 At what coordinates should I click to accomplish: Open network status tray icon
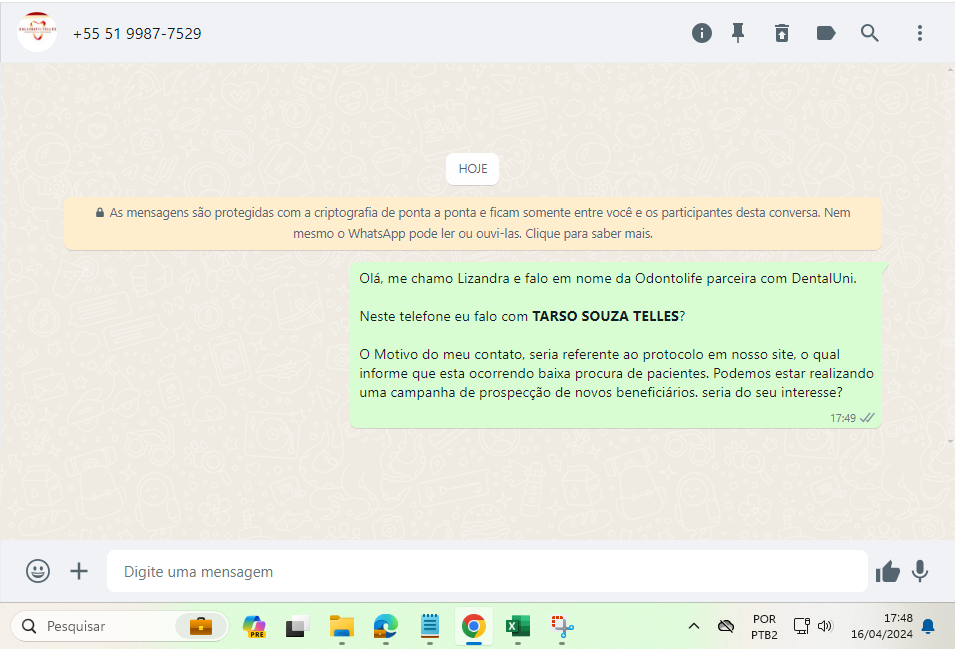click(x=801, y=626)
